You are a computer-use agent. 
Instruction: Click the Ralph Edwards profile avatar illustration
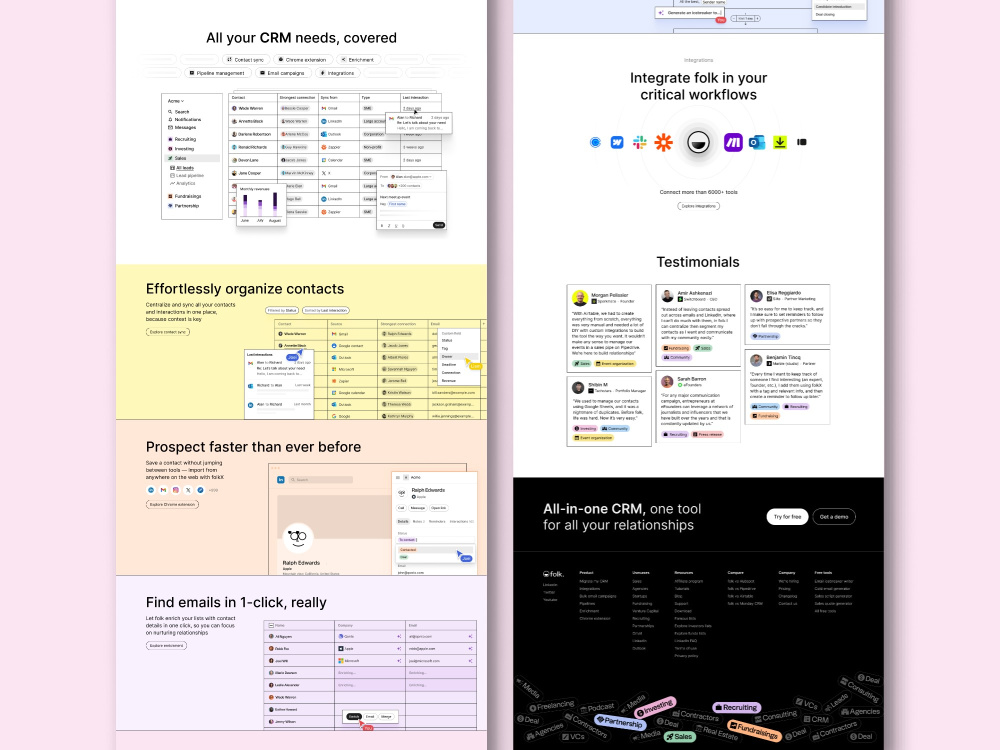(x=298, y=538)
